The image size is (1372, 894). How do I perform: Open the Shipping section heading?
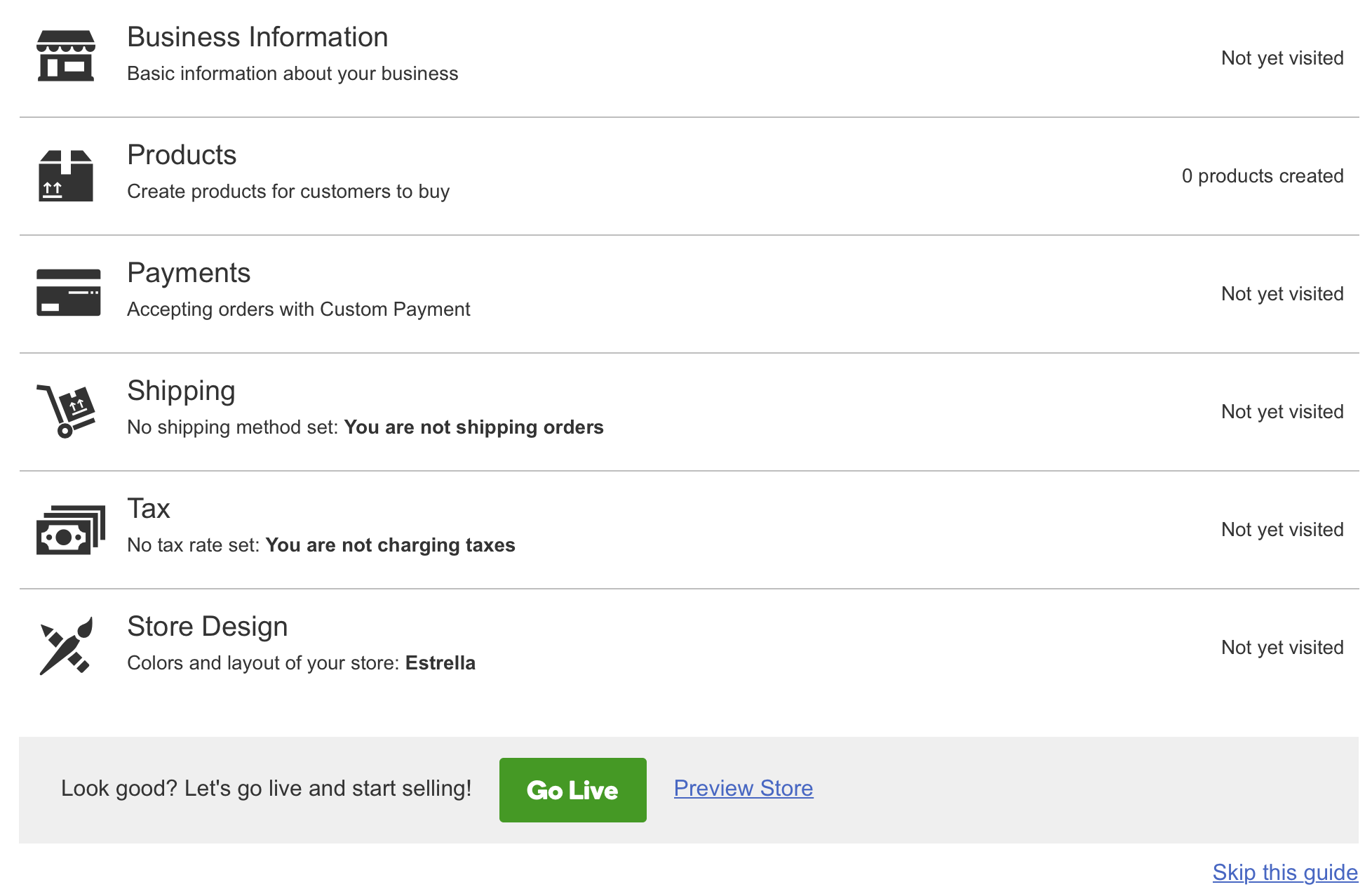click(181, 391)
